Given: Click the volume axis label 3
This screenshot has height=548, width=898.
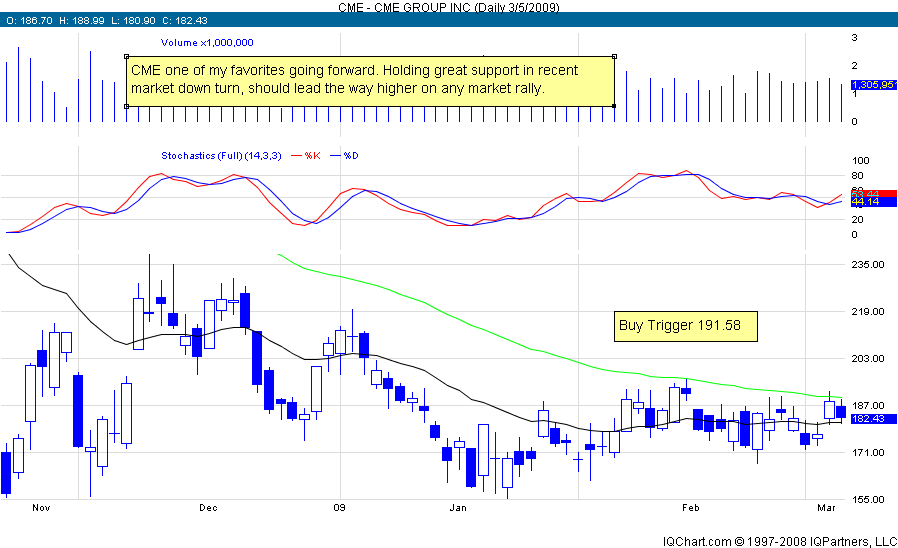Looking at the screenshot, I should pos(854,38).
